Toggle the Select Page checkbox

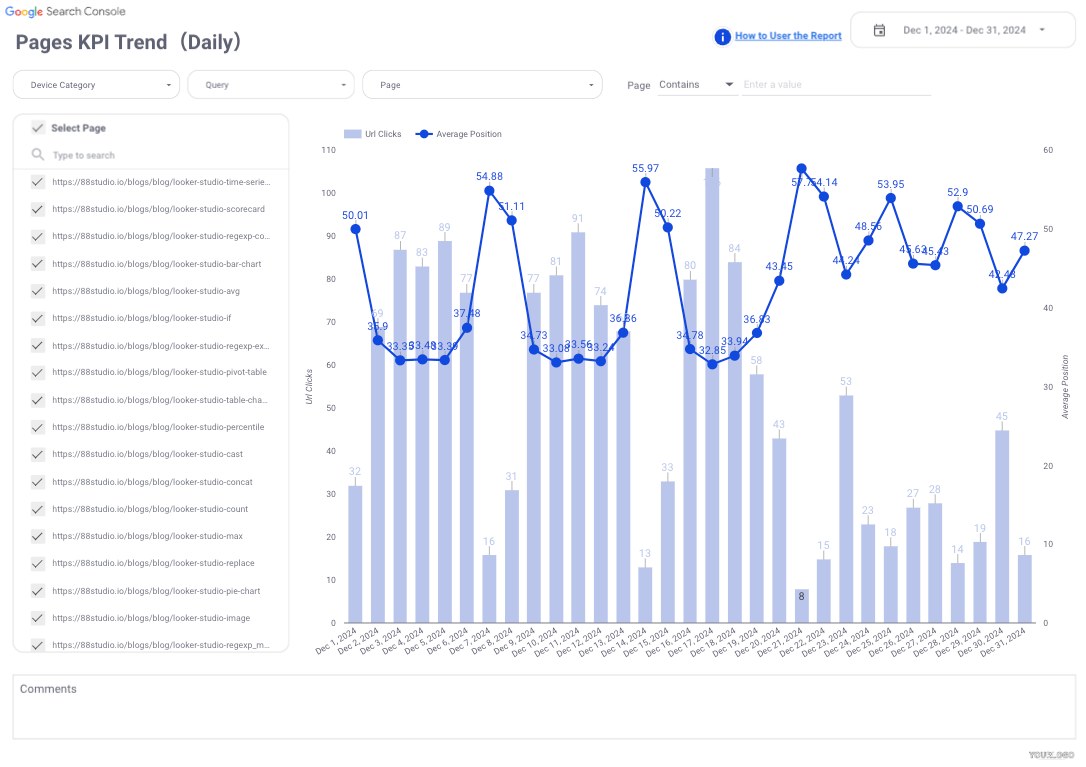[38, 128]
